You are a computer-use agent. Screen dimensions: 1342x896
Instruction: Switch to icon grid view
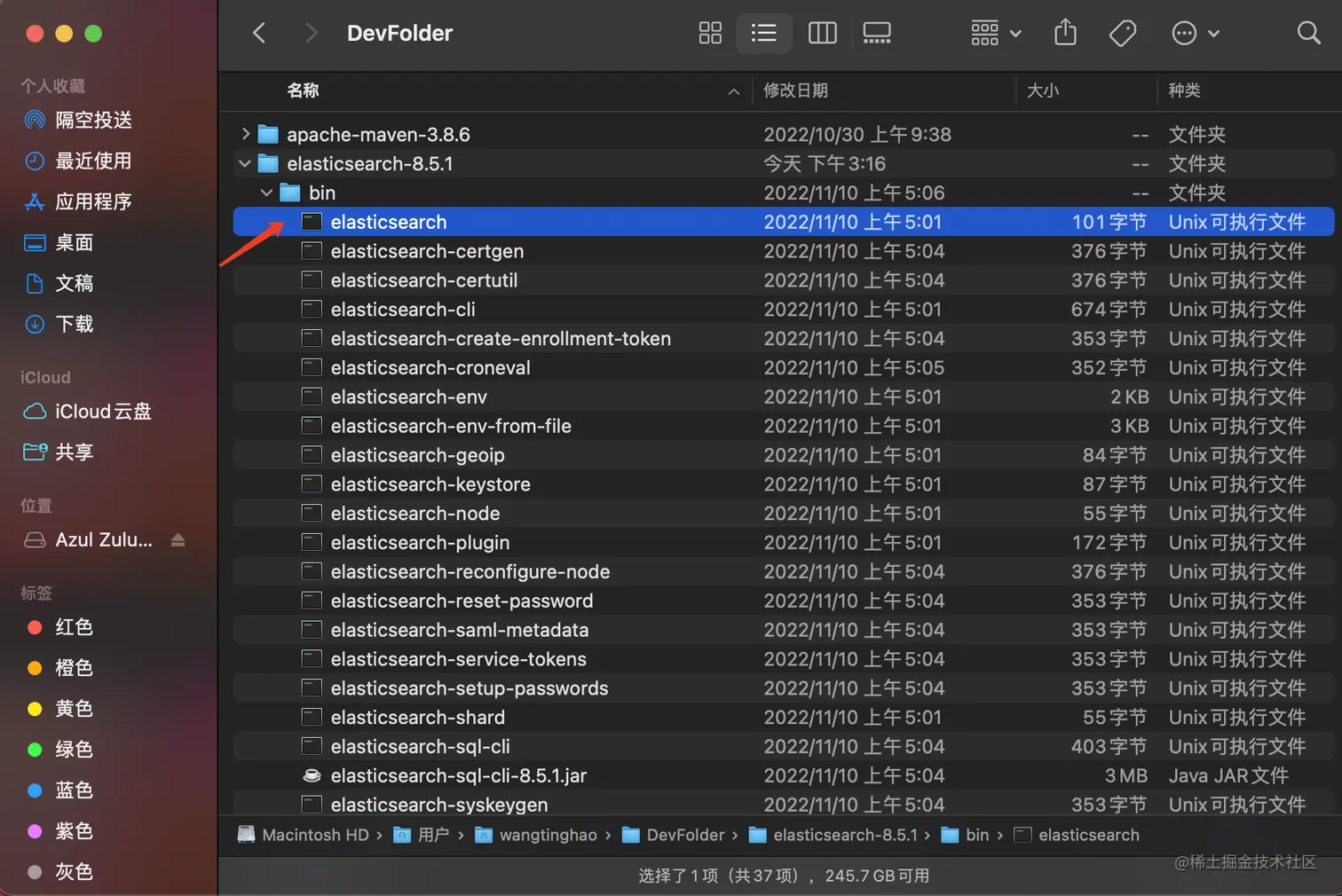pyautogui.click(x=710, y=34)
